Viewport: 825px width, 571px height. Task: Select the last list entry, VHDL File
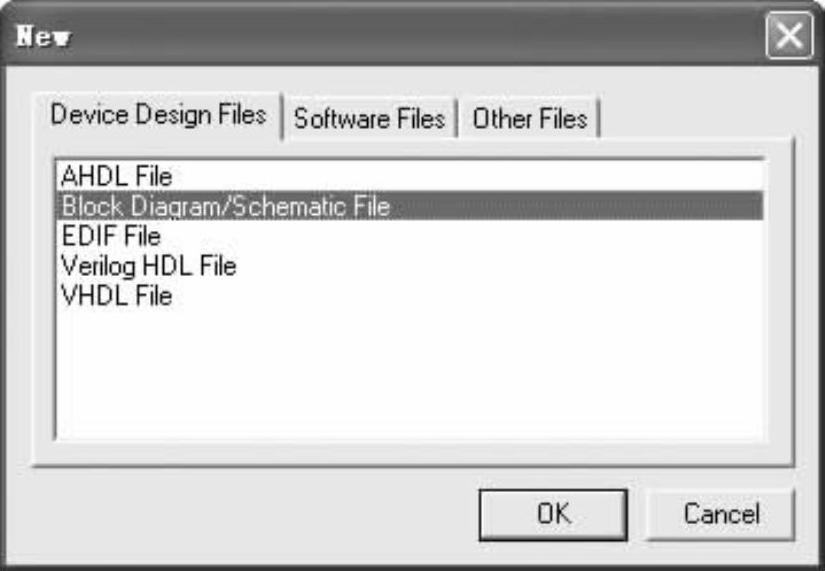click(116, 296)
